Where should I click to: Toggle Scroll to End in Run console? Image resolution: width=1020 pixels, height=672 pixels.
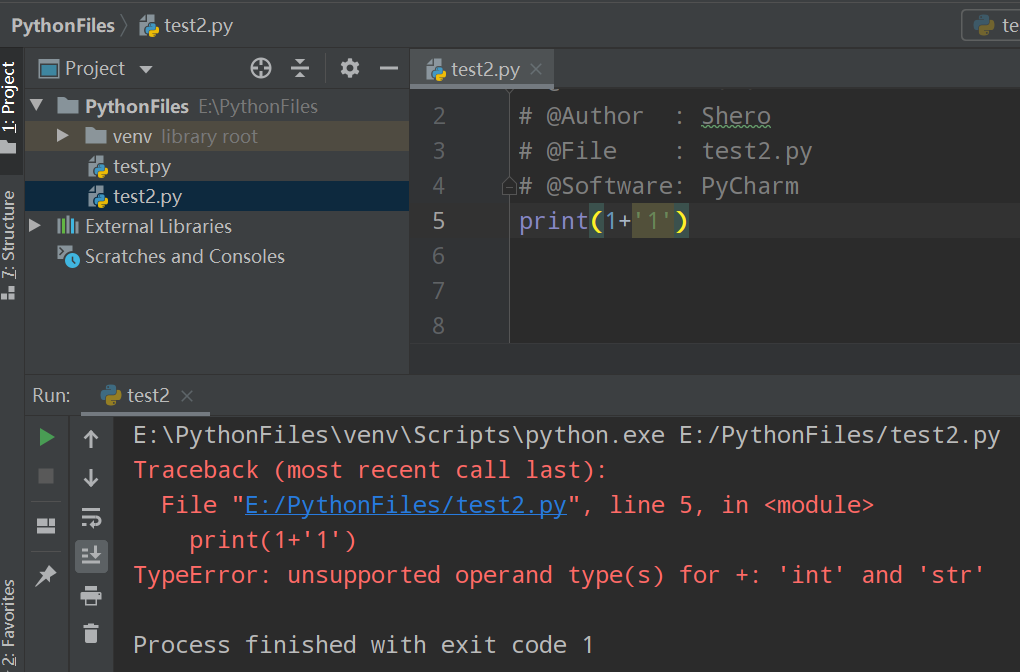[x=91, y=556]
